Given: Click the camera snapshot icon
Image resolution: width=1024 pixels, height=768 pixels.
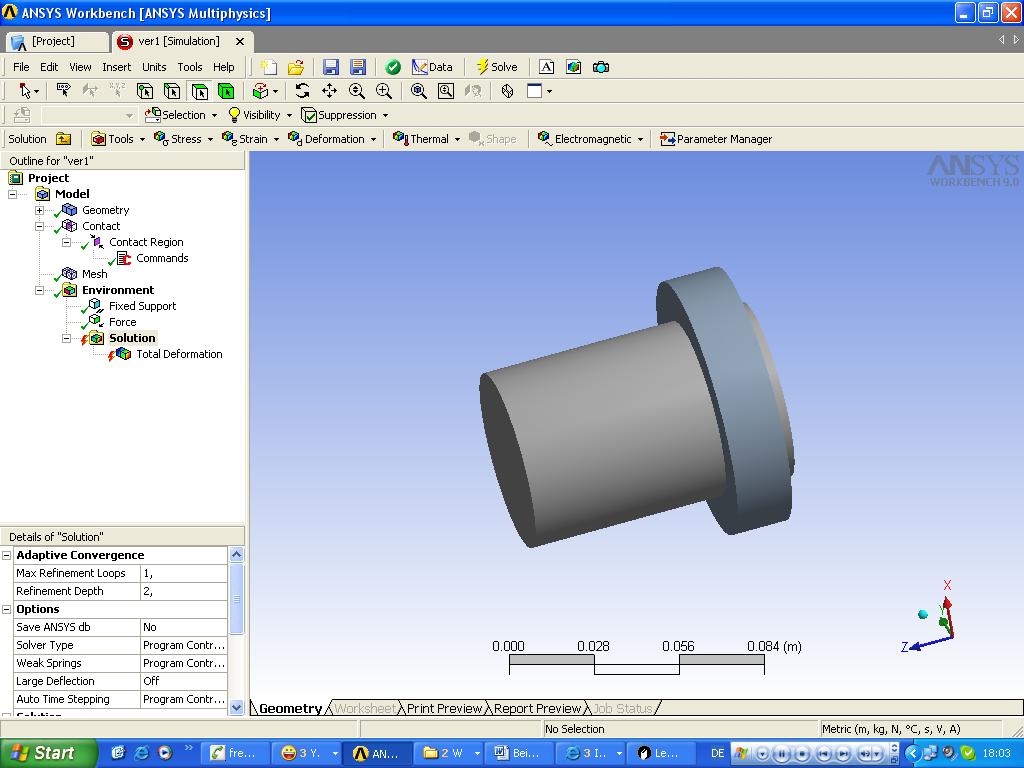Looking at the screenshot, I should coord(601,67).
